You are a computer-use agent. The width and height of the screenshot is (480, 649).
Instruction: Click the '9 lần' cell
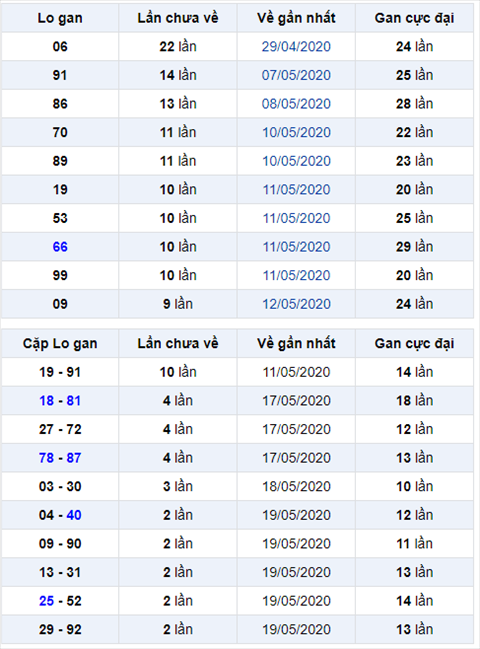tap(178, 304)
